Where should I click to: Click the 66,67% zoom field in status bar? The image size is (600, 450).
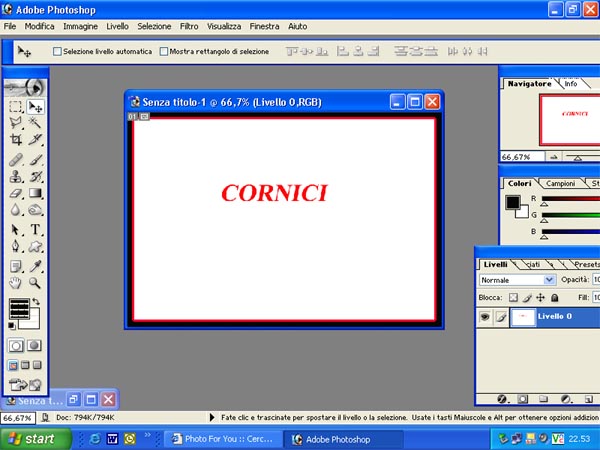pyautogui.click(x=18, y=418)
